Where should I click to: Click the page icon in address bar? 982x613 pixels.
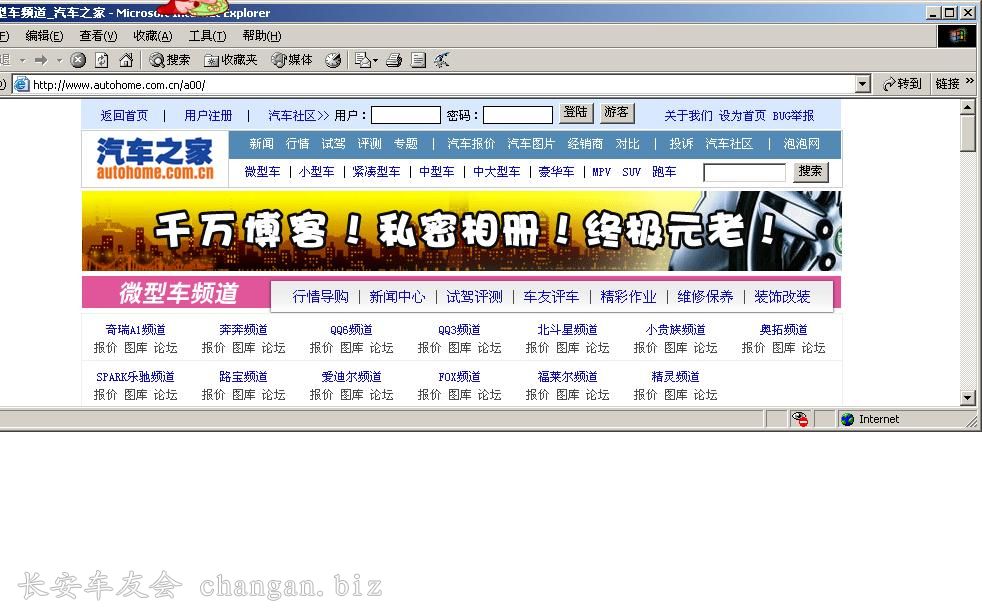tap(22, 84)
